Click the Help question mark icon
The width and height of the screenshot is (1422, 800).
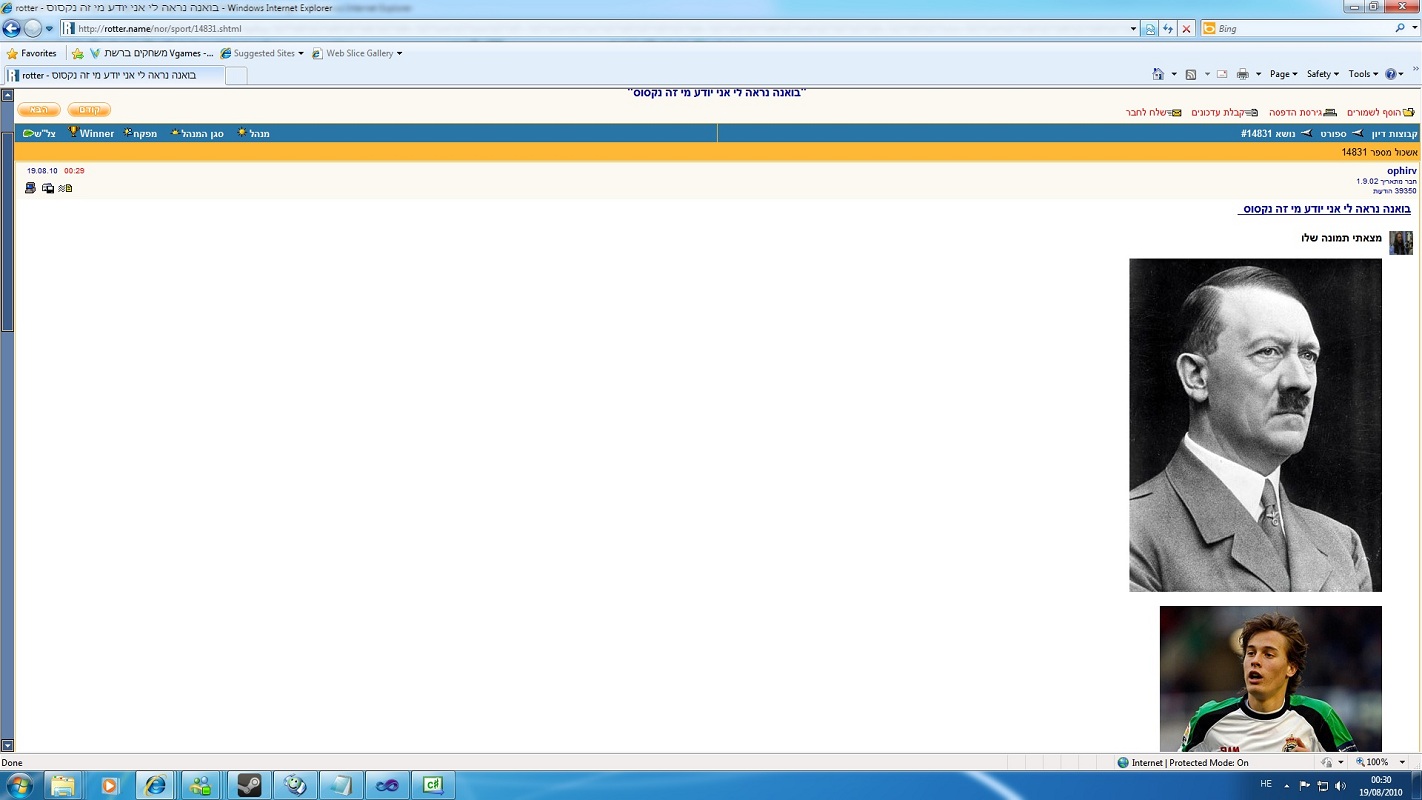(1390, 74)
